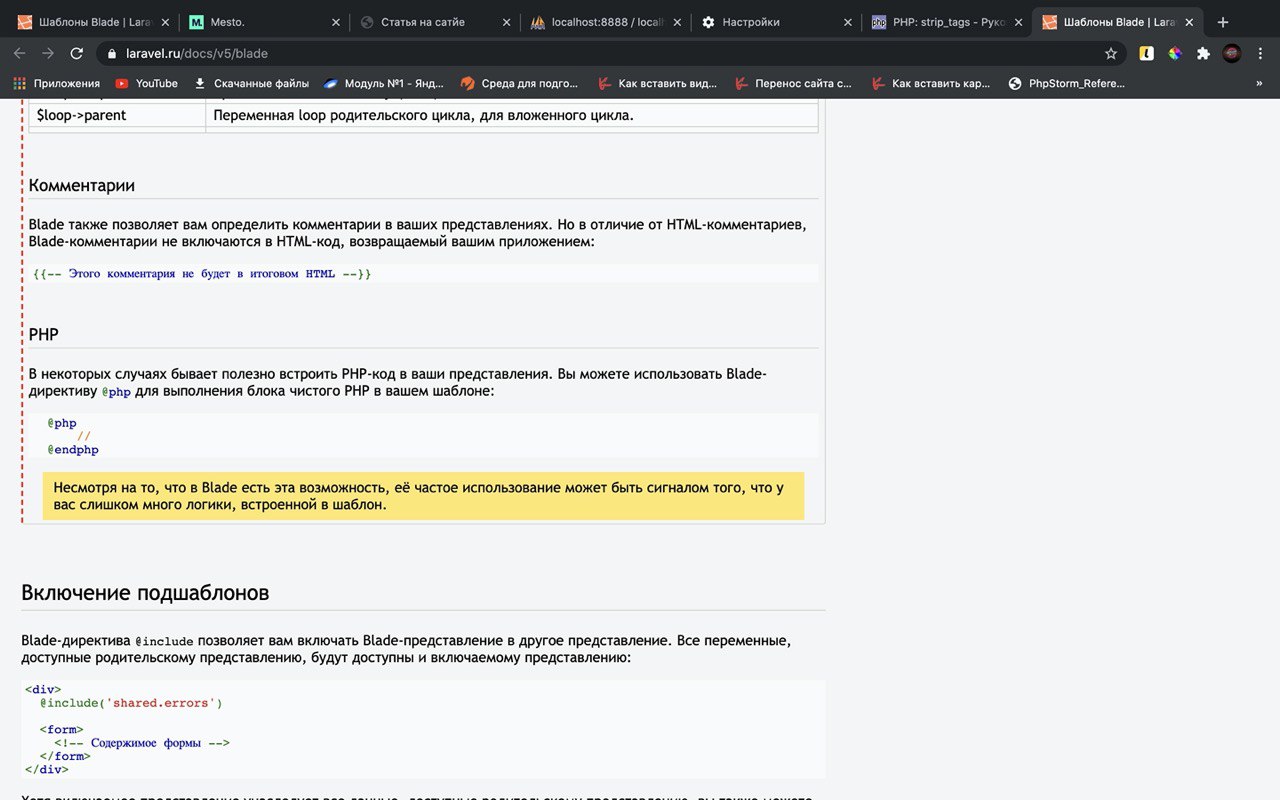This screenshot has height=800, width=1280.
Task: Click the @endphp line in code block
Action: pyautogui.click(x=73, y=450)
